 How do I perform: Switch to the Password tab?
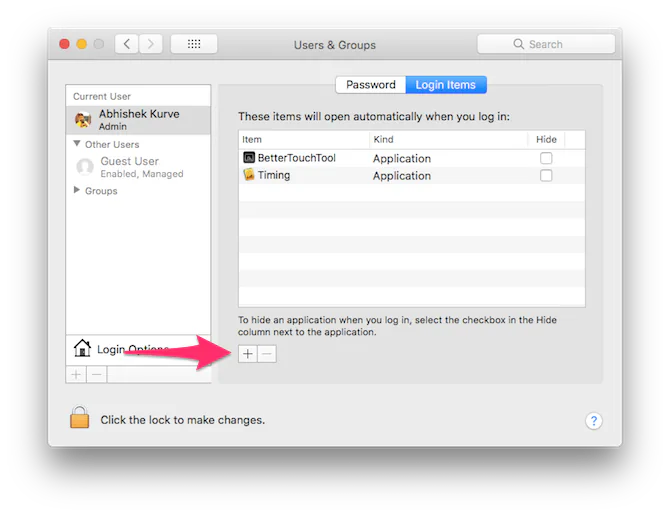[x=370, y=85]
